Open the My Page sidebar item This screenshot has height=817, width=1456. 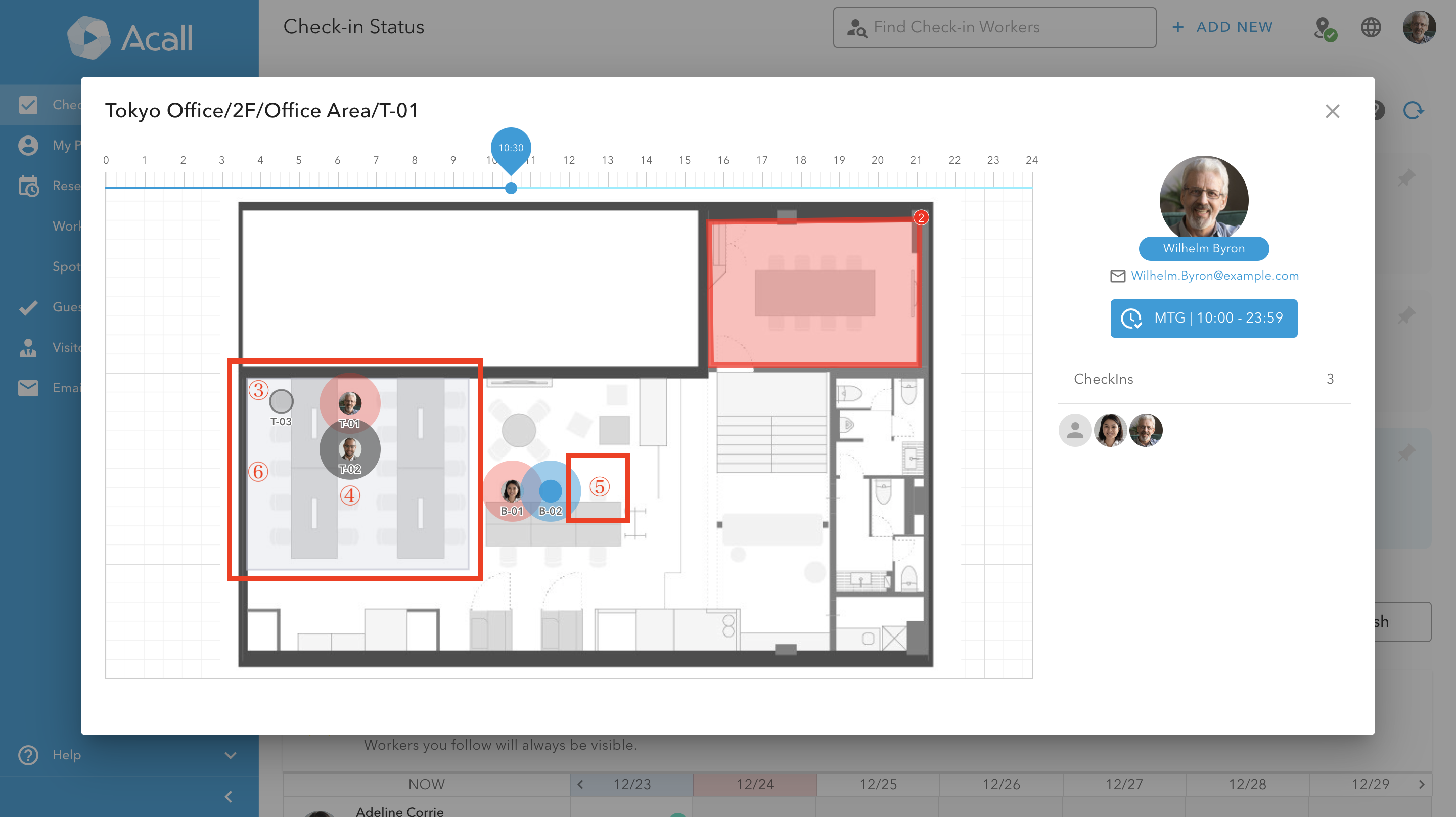coord(40,145)
